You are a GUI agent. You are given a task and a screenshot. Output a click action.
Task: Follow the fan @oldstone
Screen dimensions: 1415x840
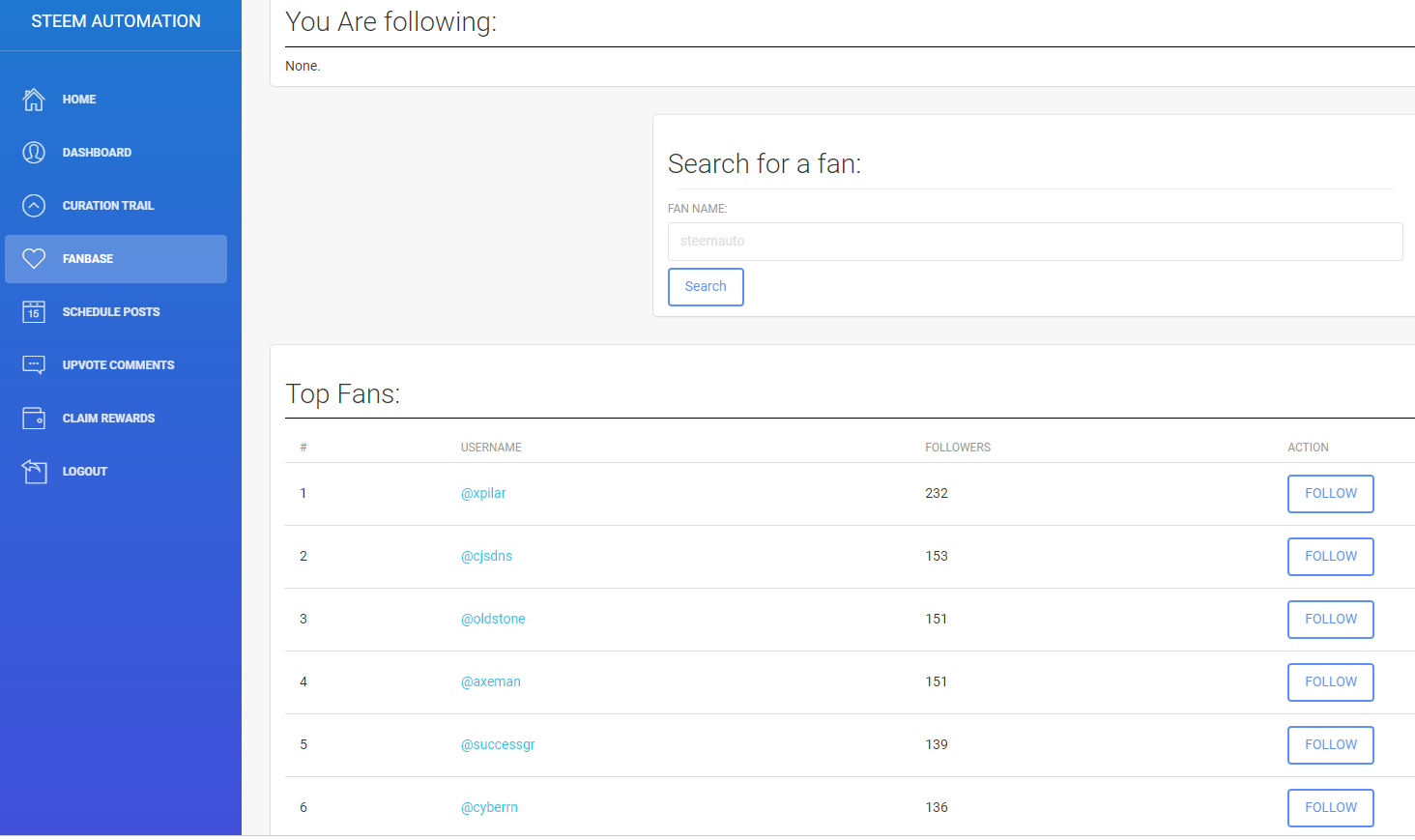(x=1331, y=620)
